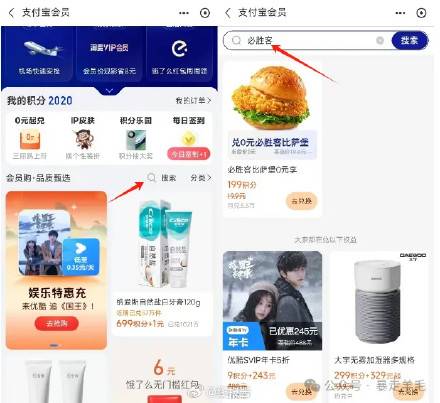Open the three-dots menu on right screen
The height and width of the screenshot is (403, 440).
[x=400, y=13]
